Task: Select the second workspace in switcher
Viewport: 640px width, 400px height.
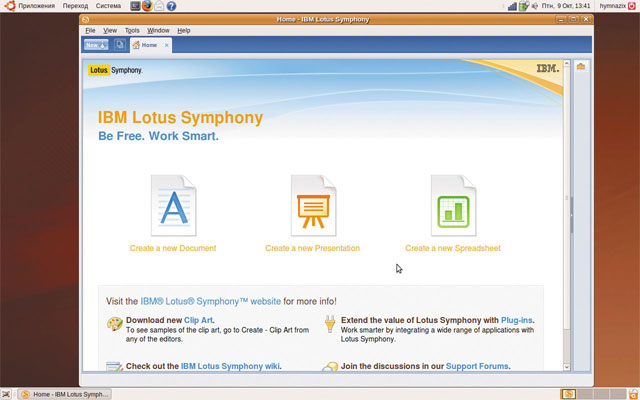Action: [x=585, y=394]
